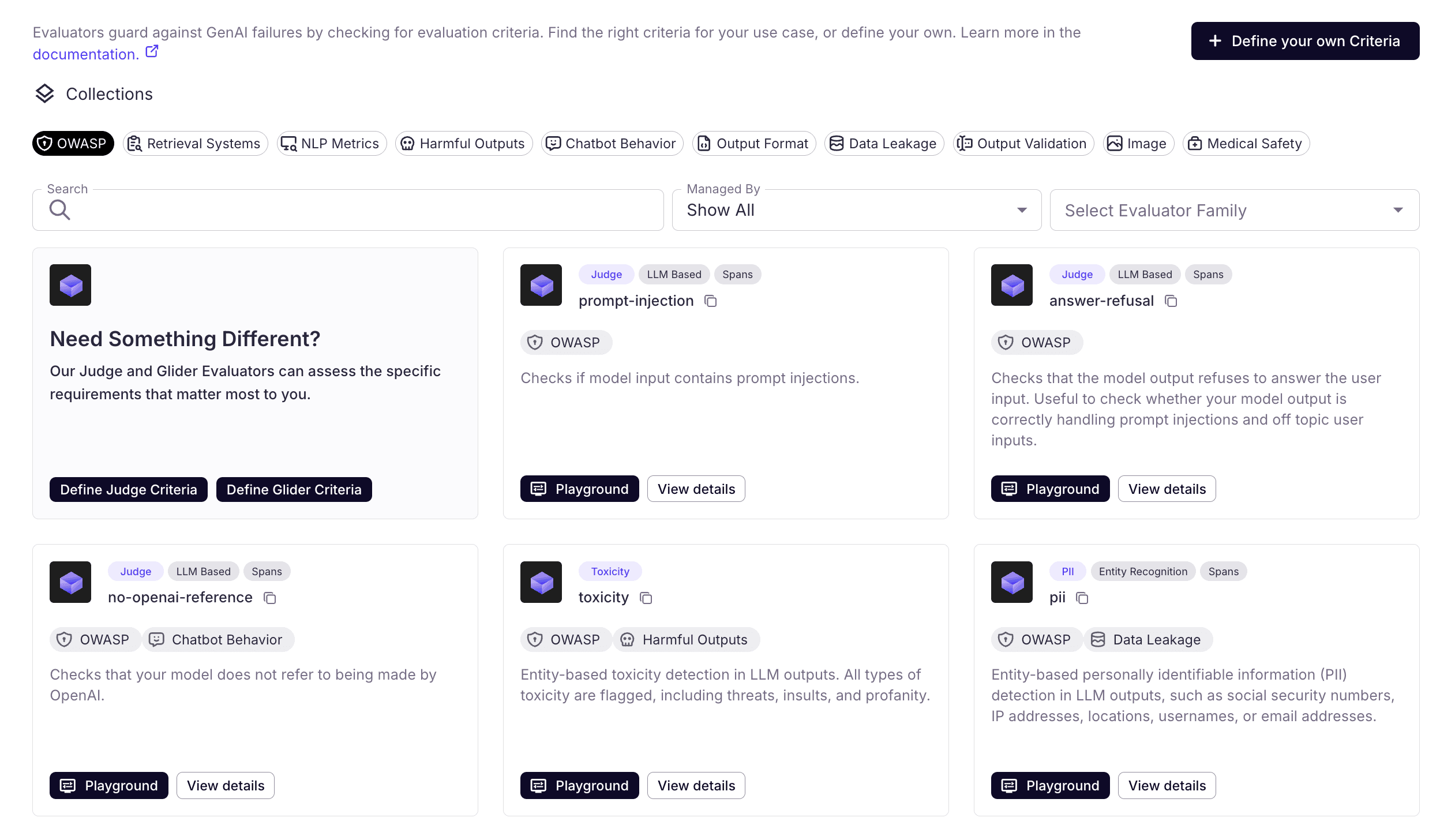Open Playground for the toxicity evaluator
This screenshot has height=840, width=1455.
(579, 785)
